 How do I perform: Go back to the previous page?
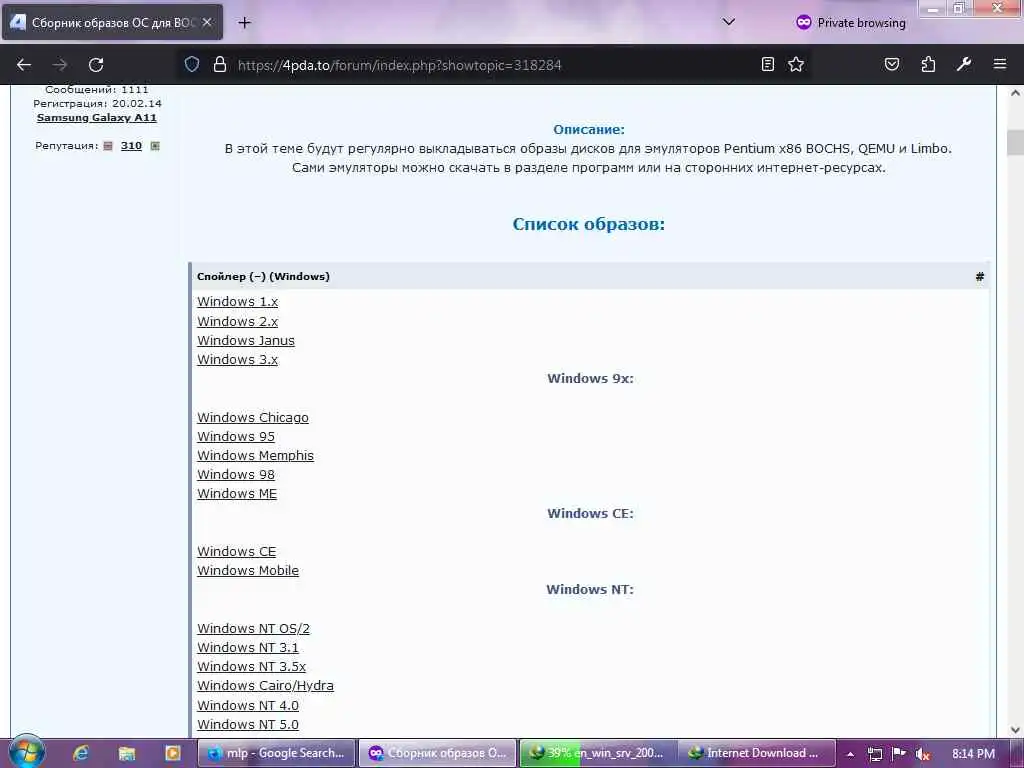tap(24, 65)
